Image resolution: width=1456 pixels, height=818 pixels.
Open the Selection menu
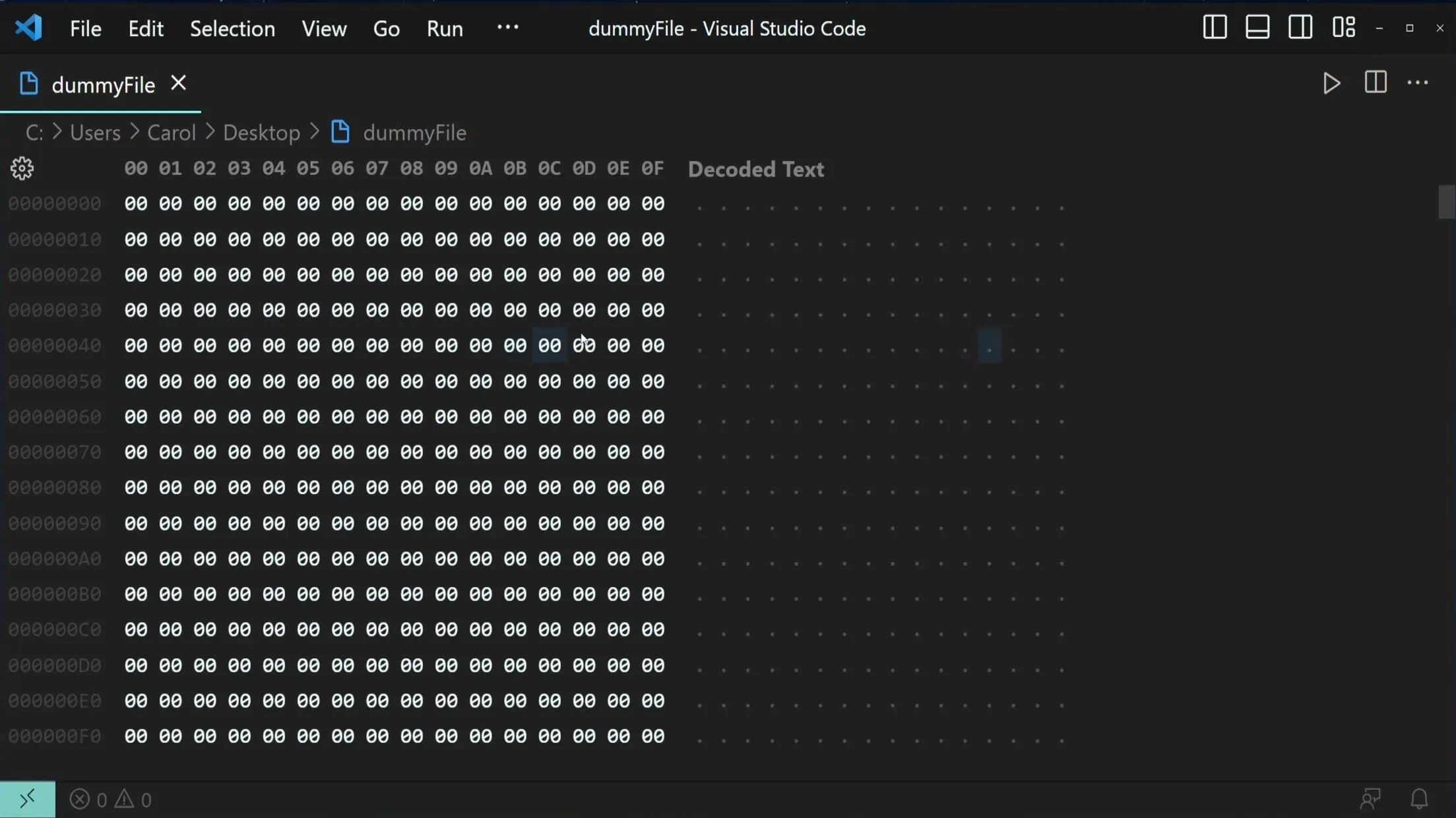232,28
